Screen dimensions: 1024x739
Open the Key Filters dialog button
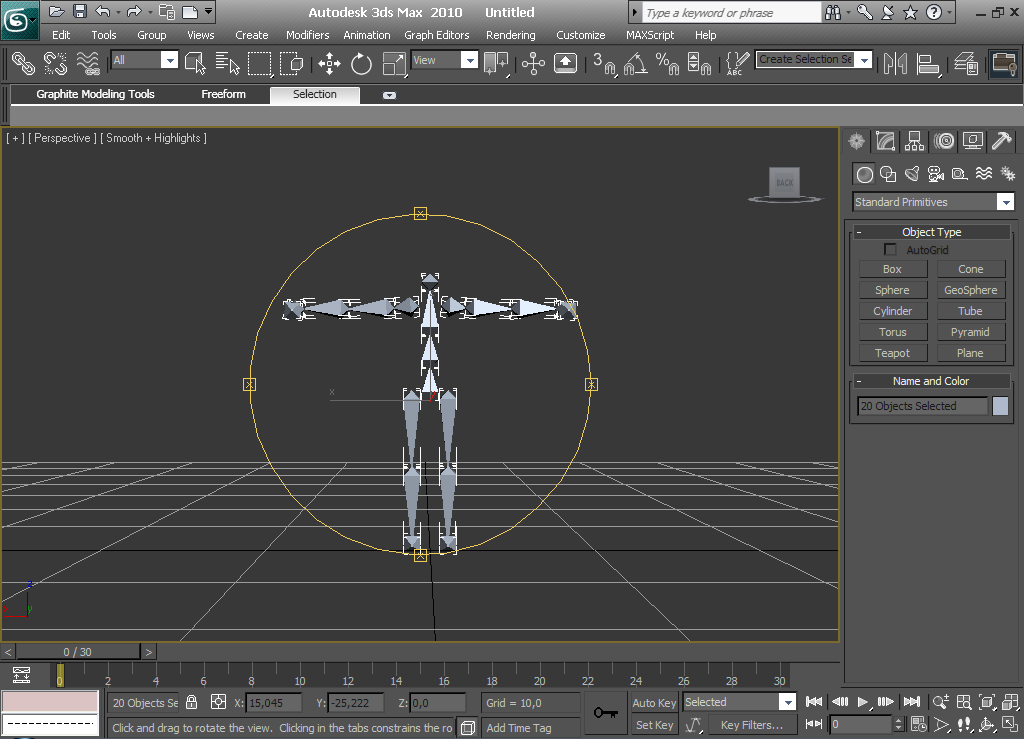click(751, 725)
